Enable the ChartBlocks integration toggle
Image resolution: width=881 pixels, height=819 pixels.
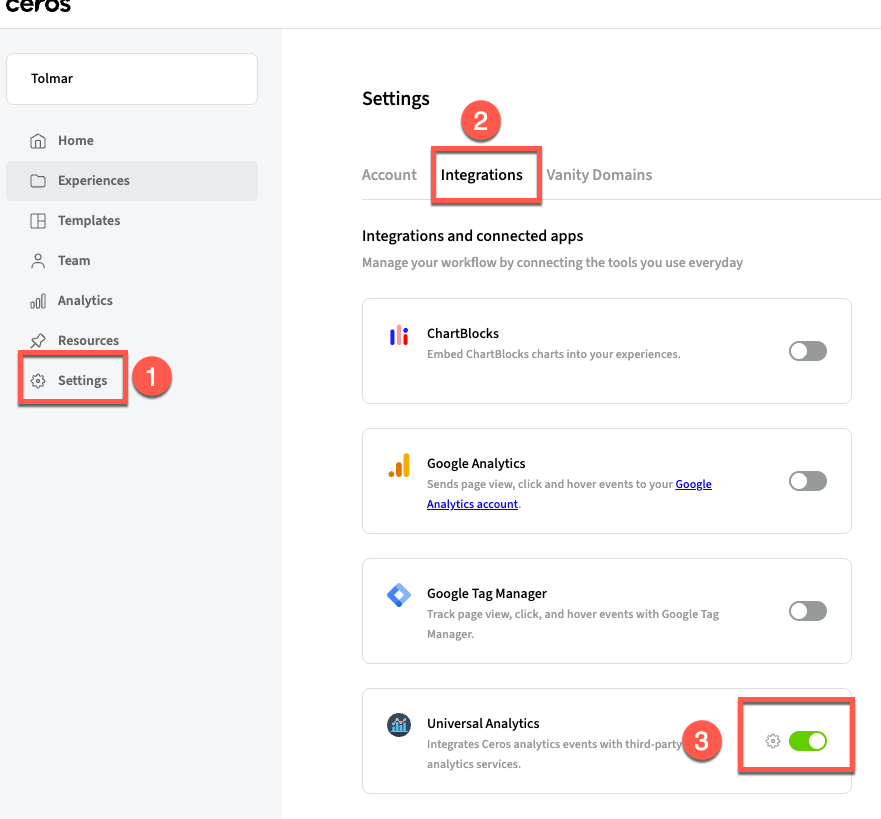(x=807, y=351)
